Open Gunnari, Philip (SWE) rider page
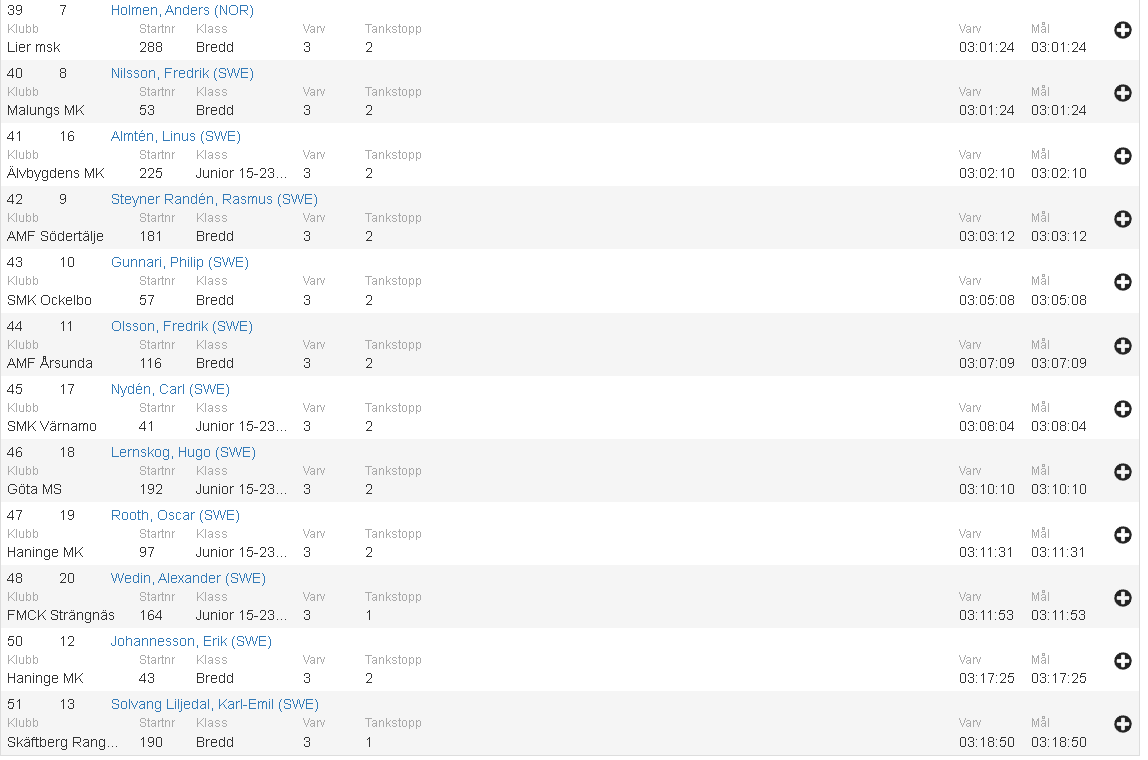 click(180, 263)
